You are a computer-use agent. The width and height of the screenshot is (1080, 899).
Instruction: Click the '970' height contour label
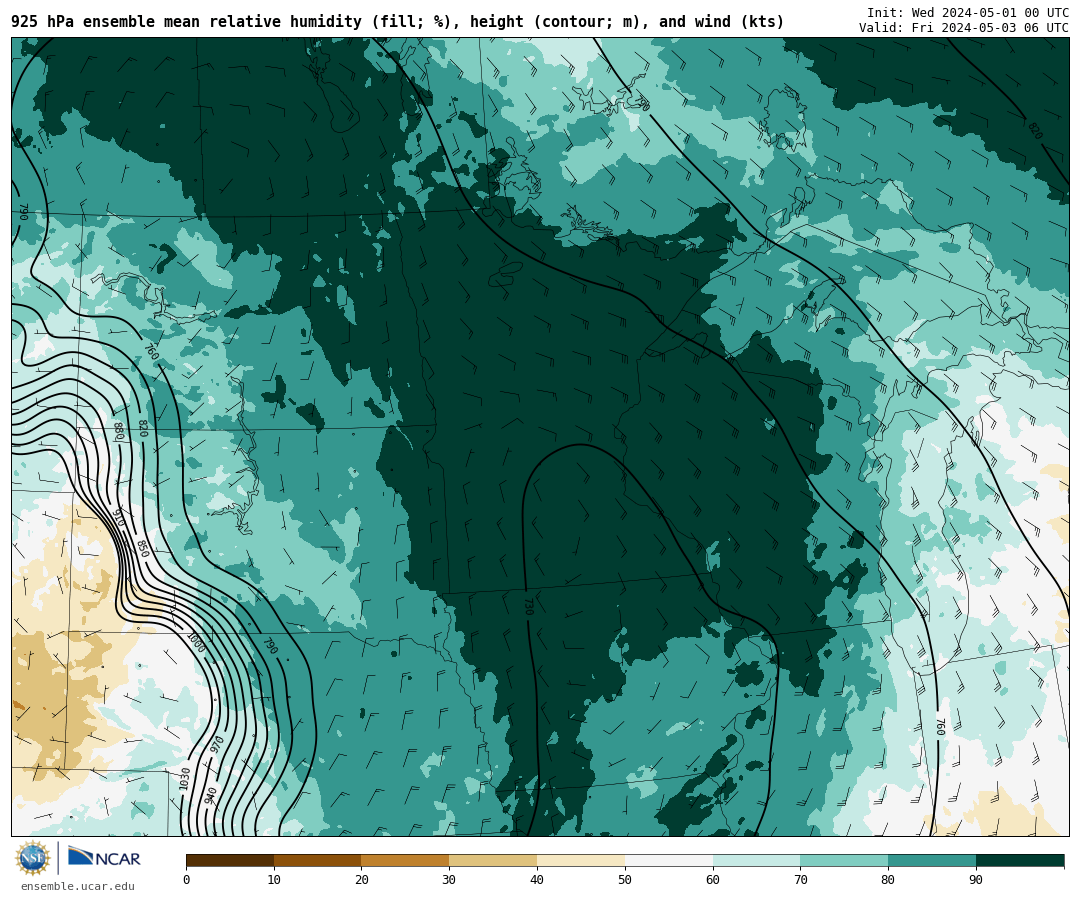point(216,745)
